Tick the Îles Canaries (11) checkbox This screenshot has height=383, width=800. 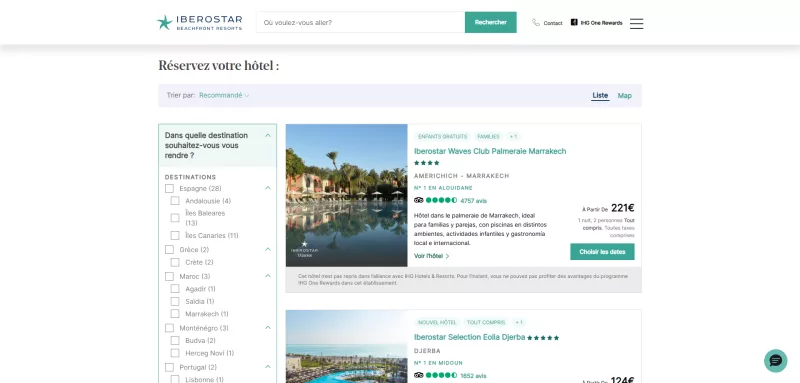pos(175,236)
